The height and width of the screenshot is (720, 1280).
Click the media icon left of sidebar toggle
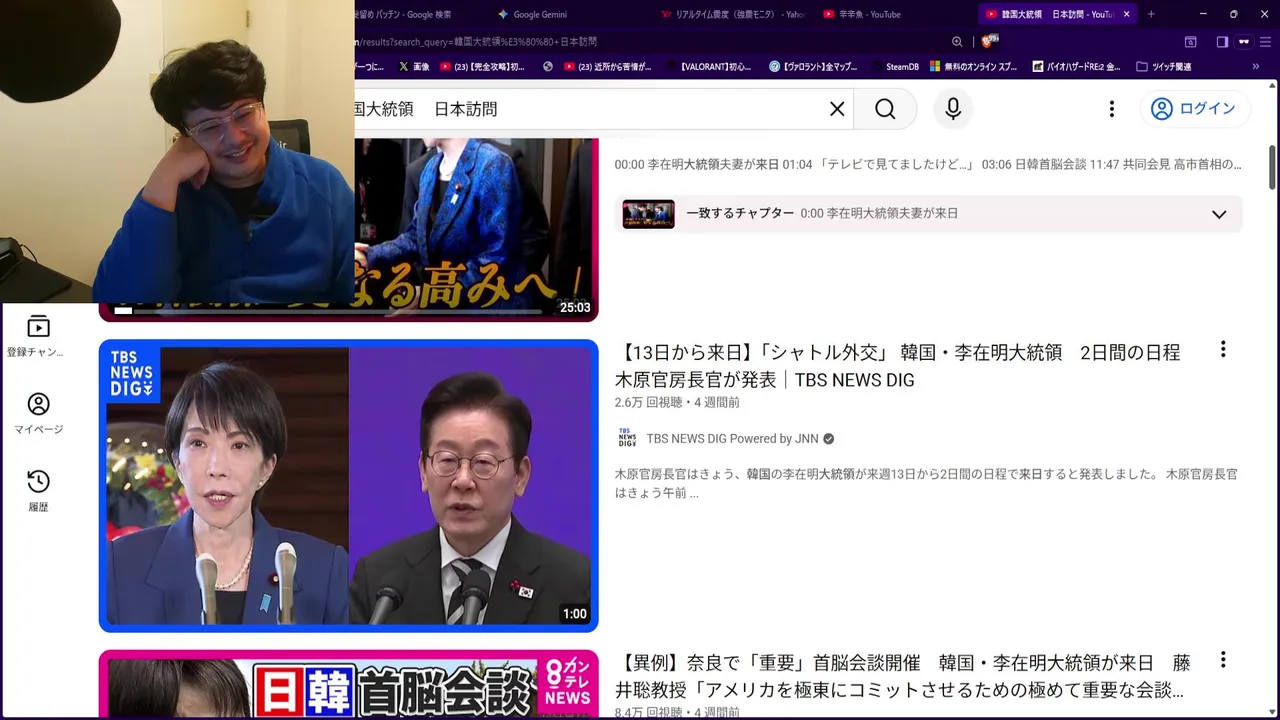(1190, 42)
